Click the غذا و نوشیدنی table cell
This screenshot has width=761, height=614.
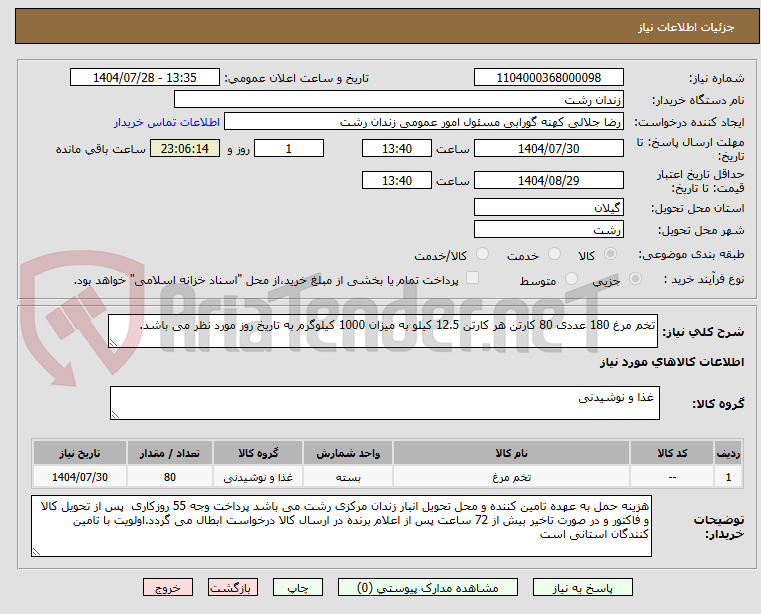click(x=258, y=477)
